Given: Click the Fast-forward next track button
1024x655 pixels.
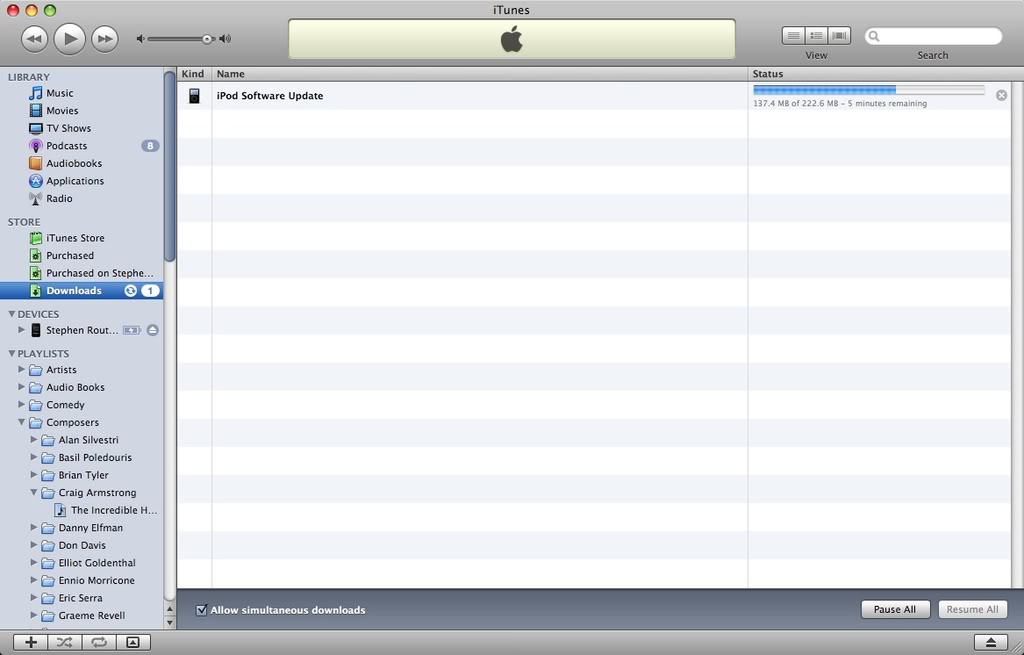Looking at the screenshot, I should tap(104, 39).
